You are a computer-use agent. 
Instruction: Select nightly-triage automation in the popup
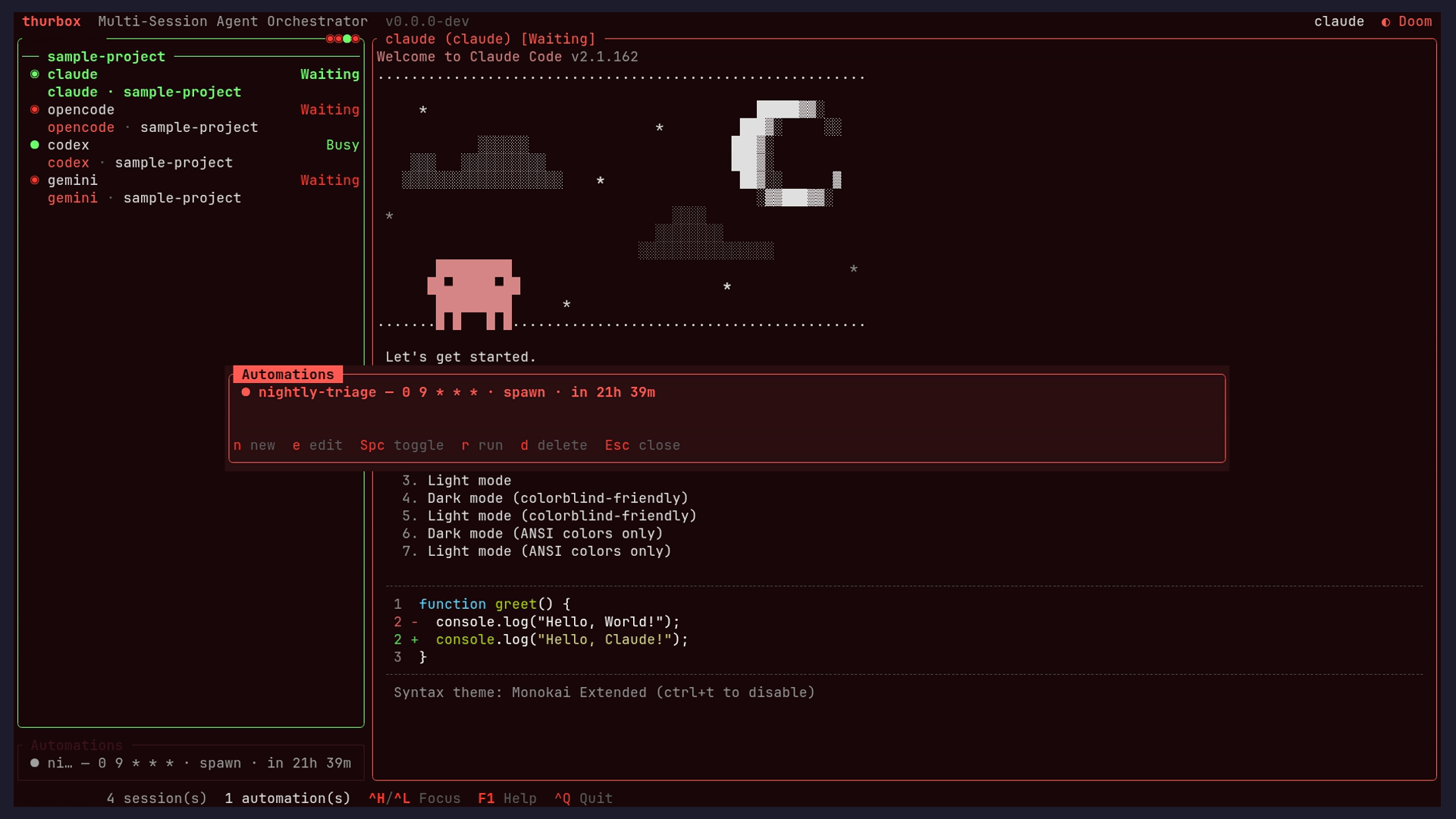[x=726, y=393]
